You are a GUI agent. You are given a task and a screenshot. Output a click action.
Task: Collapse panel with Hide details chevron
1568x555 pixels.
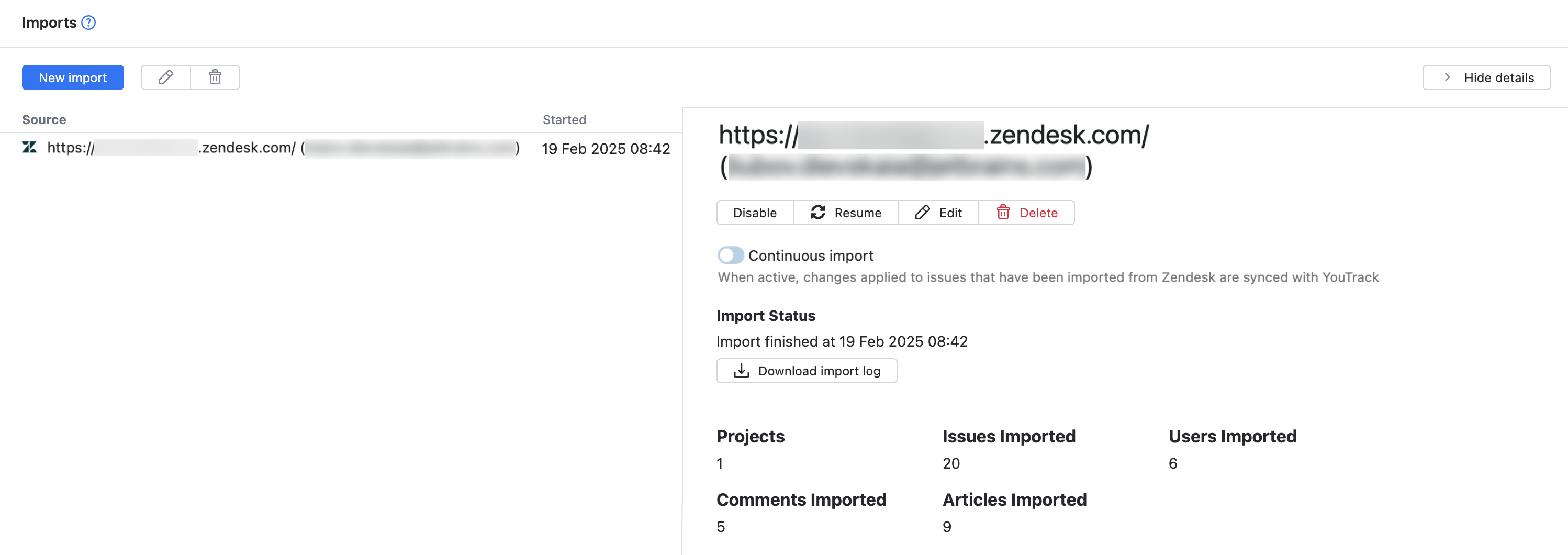click(1448, 77)
